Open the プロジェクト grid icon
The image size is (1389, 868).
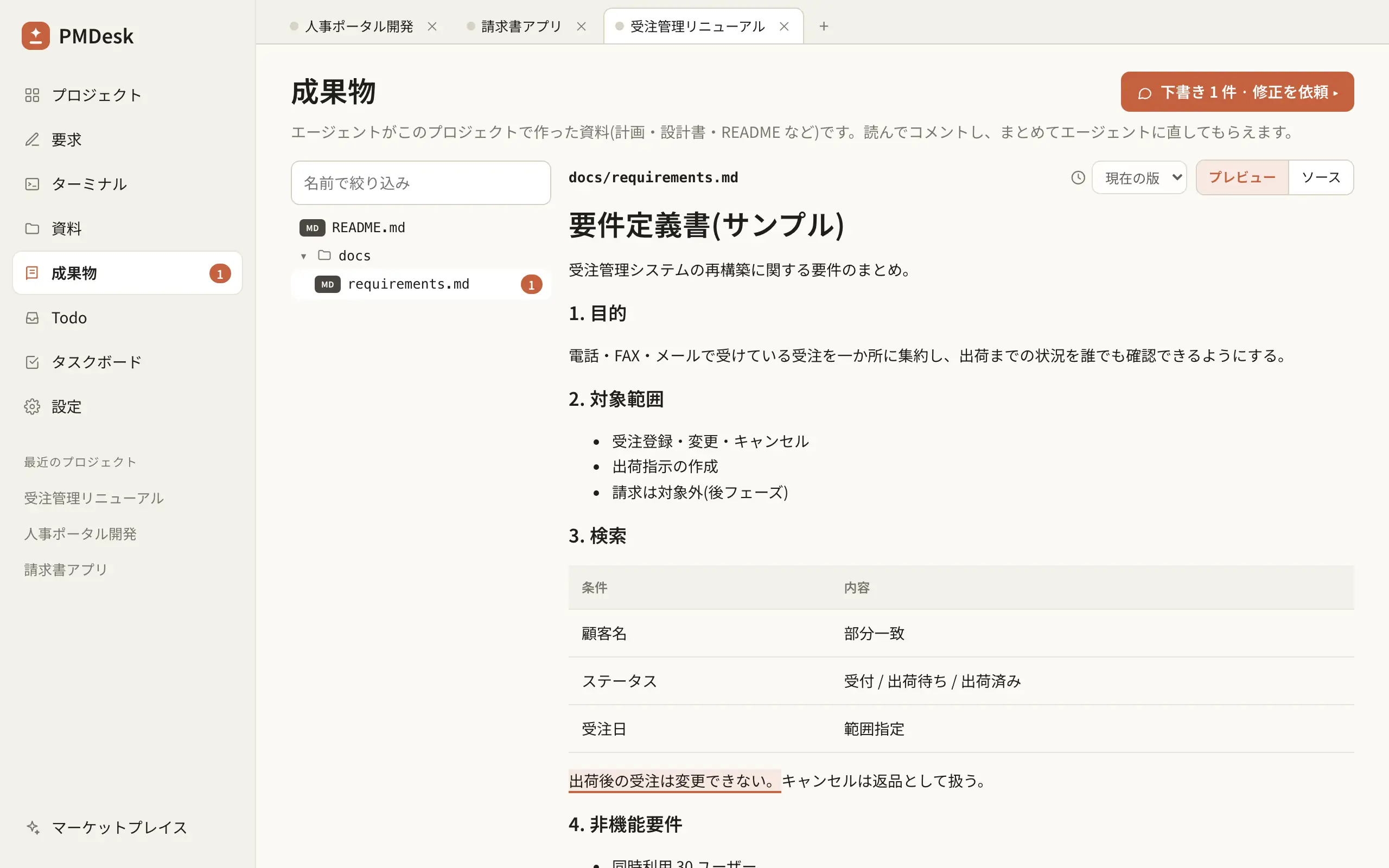[32, 95]
